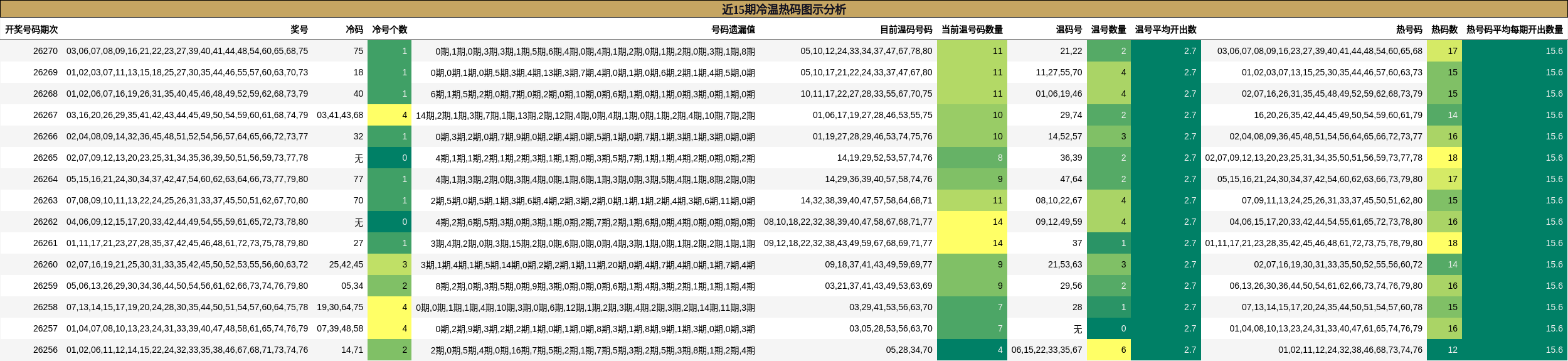
Task: Select warm number count 0 in row 26257
Action: coord(1108,328)
